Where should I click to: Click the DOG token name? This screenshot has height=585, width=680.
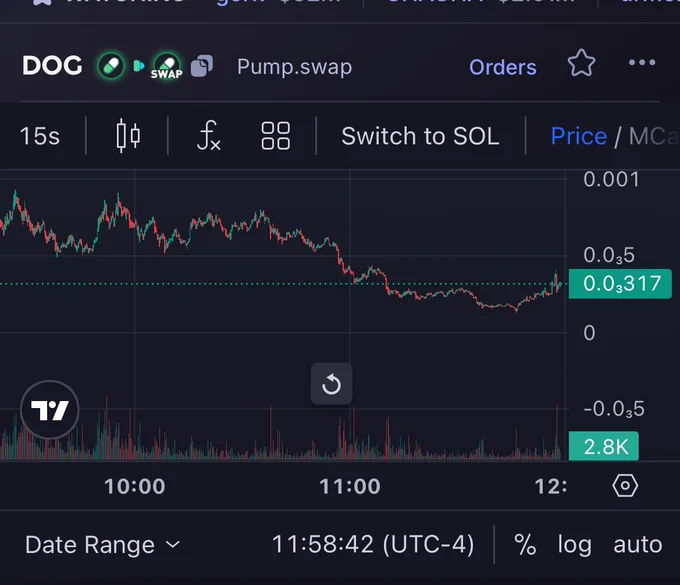click(x=52, y=66)
